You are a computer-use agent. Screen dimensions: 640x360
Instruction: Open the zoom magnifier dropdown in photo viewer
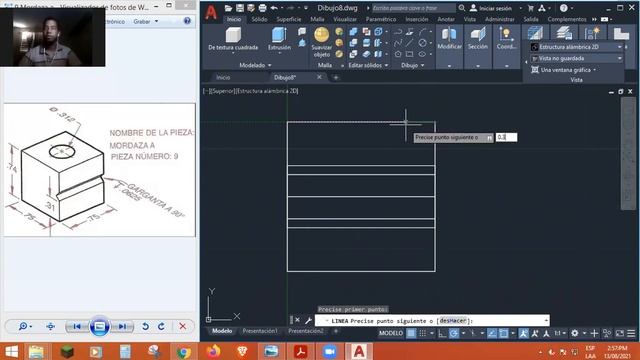pos(25,327)
